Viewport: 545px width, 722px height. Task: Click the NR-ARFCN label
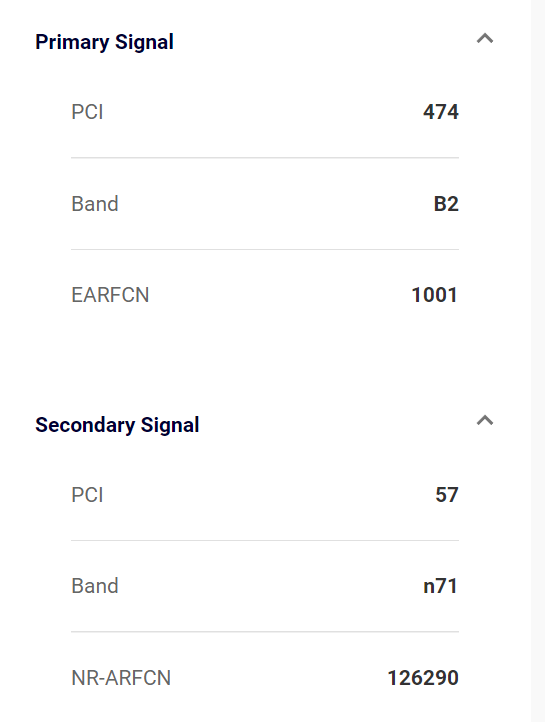pyautogui.click(x=121, y=678)
